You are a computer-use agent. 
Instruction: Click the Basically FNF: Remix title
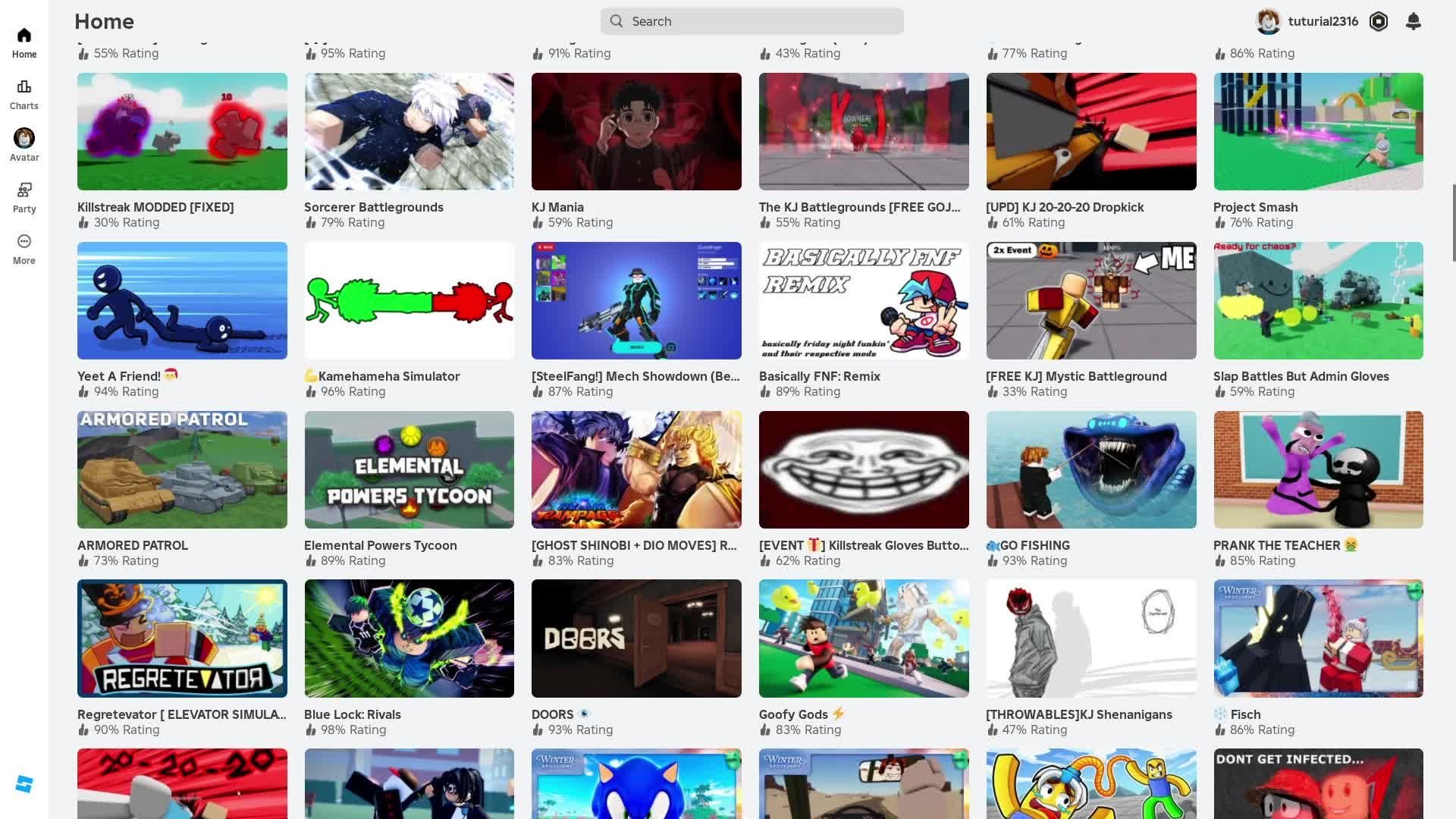coord(819,376)
